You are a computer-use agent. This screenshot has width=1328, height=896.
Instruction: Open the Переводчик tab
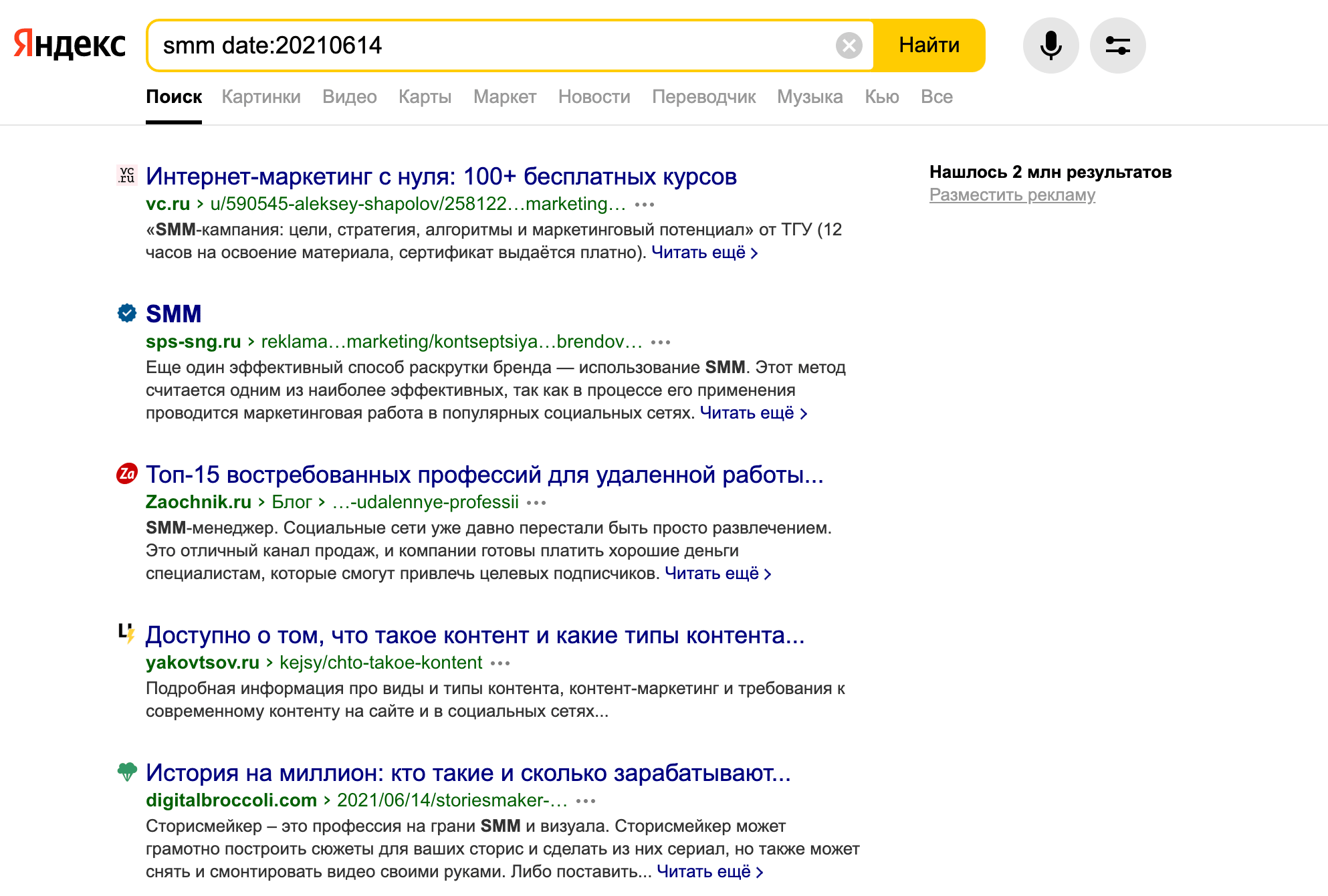704,97
